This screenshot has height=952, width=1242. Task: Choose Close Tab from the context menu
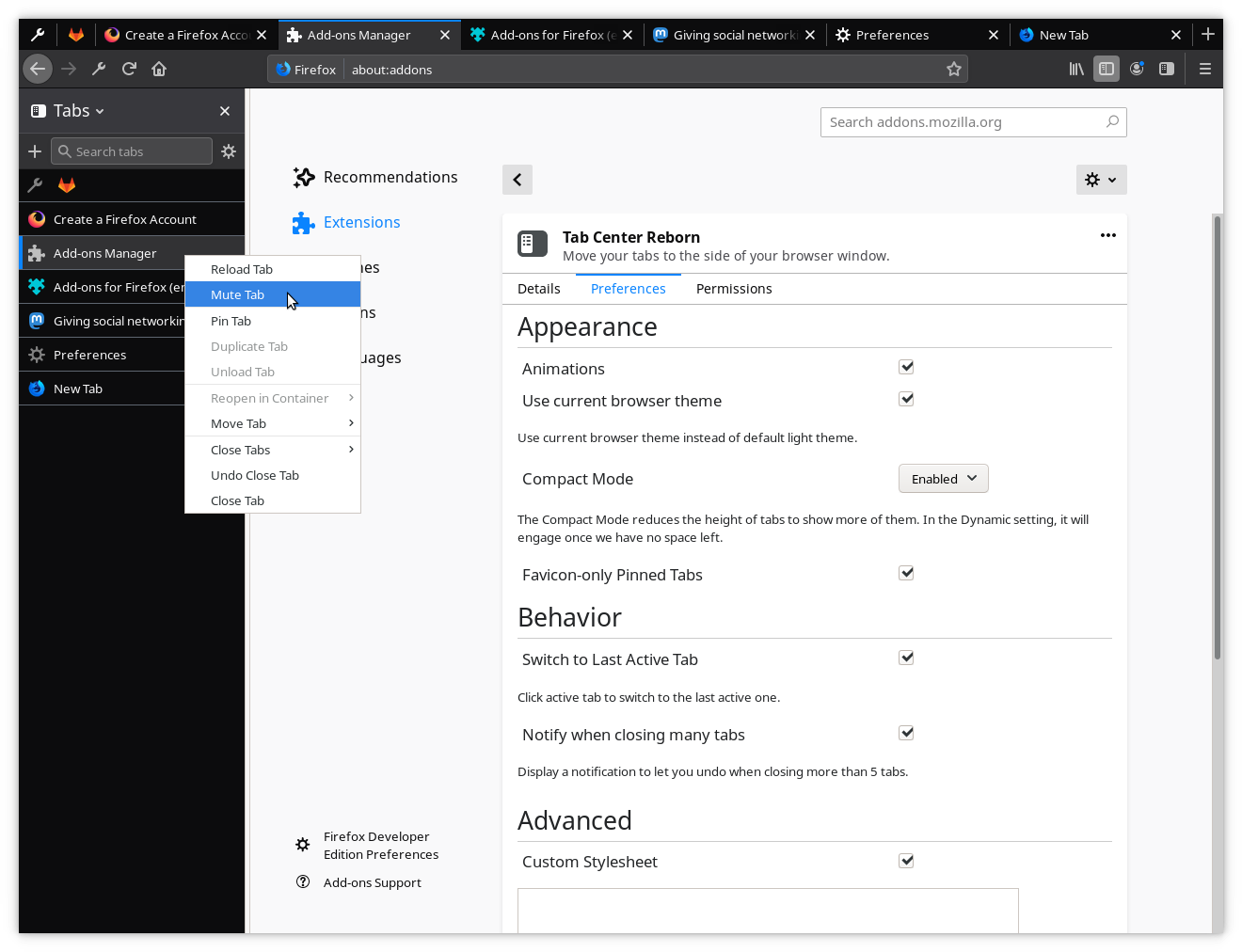[x=273, y=500]
